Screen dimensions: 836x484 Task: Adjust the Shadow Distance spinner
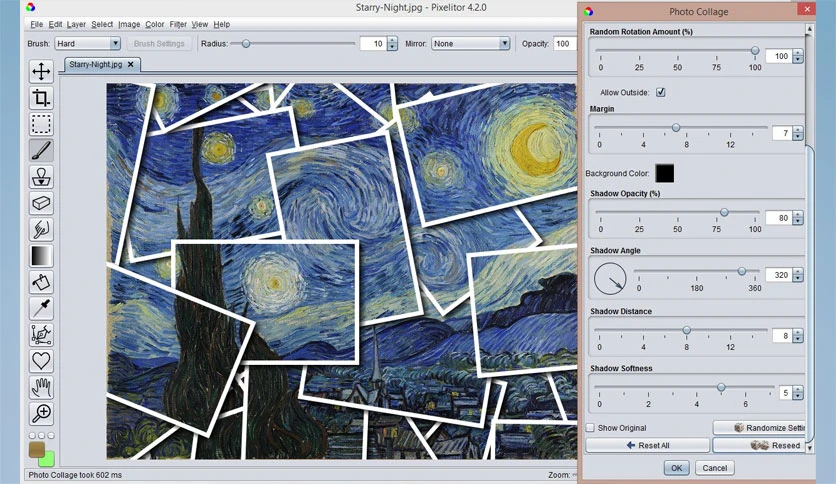(x=798, y=336)
